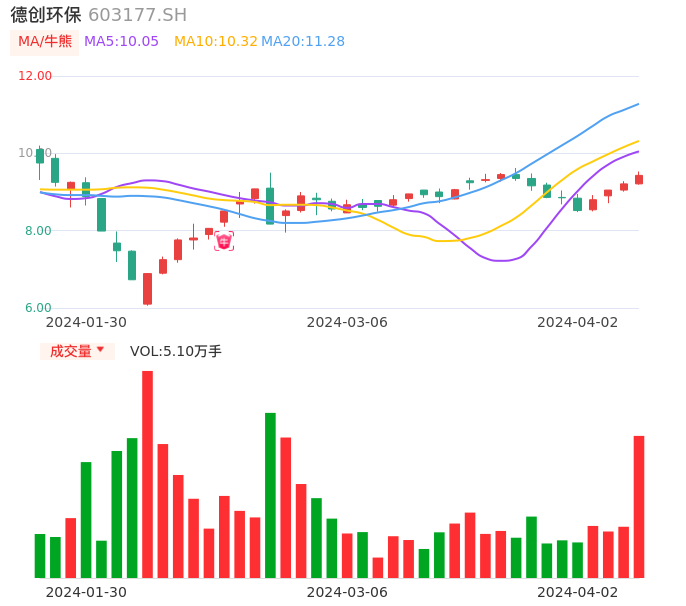Screen dimensions: 686x606
Task: Click the MA10:10.32 legend label
Action: [215, 41]
